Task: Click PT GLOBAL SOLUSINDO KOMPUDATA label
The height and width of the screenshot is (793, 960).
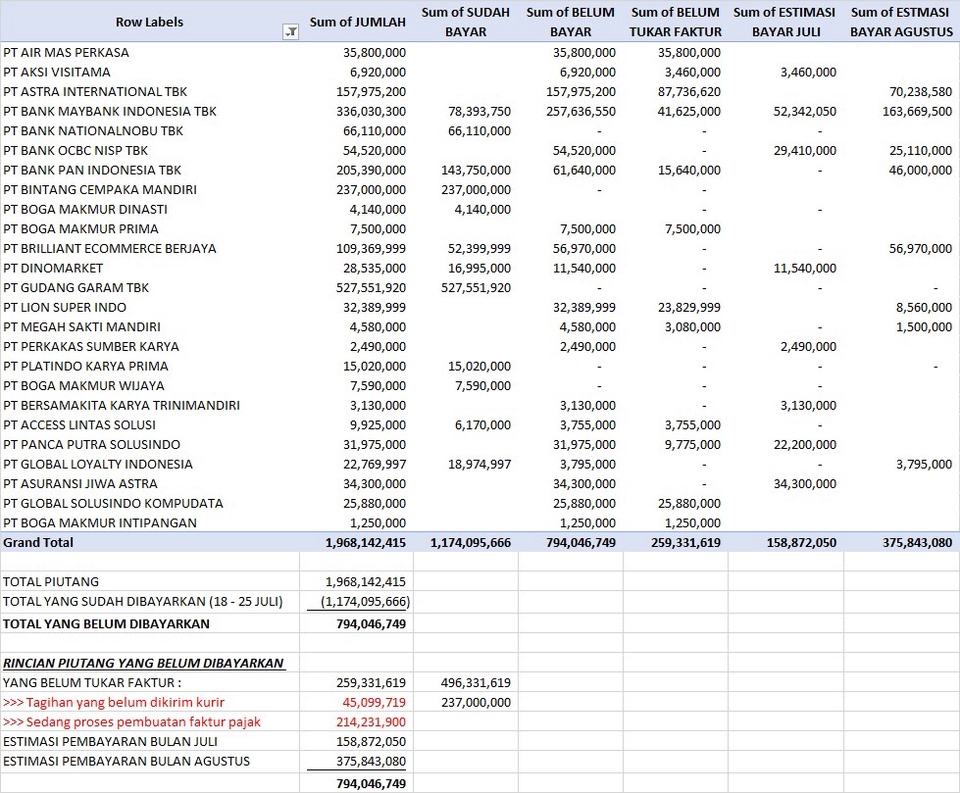Action: point(113,503)
